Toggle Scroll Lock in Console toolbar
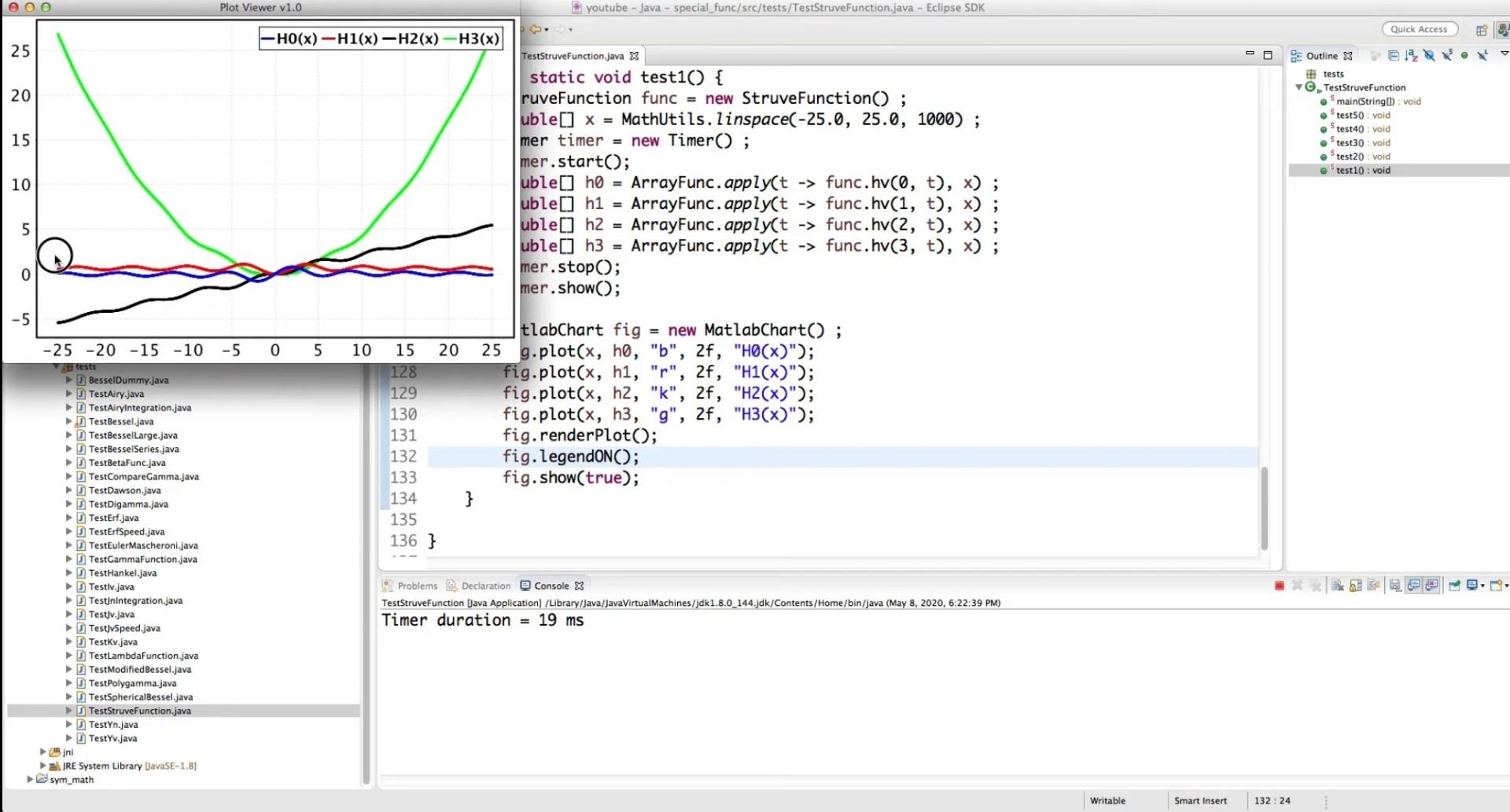The height and width of the screenshot is (812, 1510). click(1355, 586)
